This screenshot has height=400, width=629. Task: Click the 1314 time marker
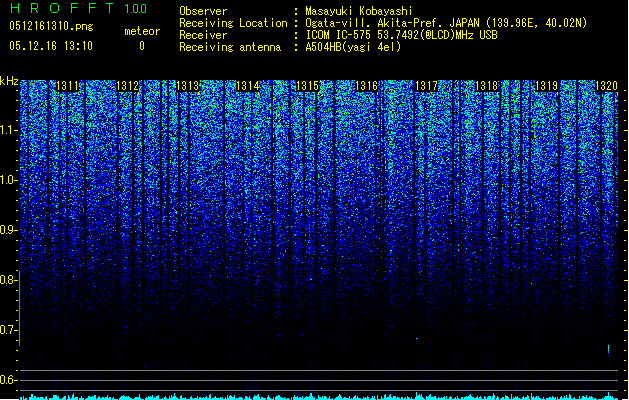(248, 86)
